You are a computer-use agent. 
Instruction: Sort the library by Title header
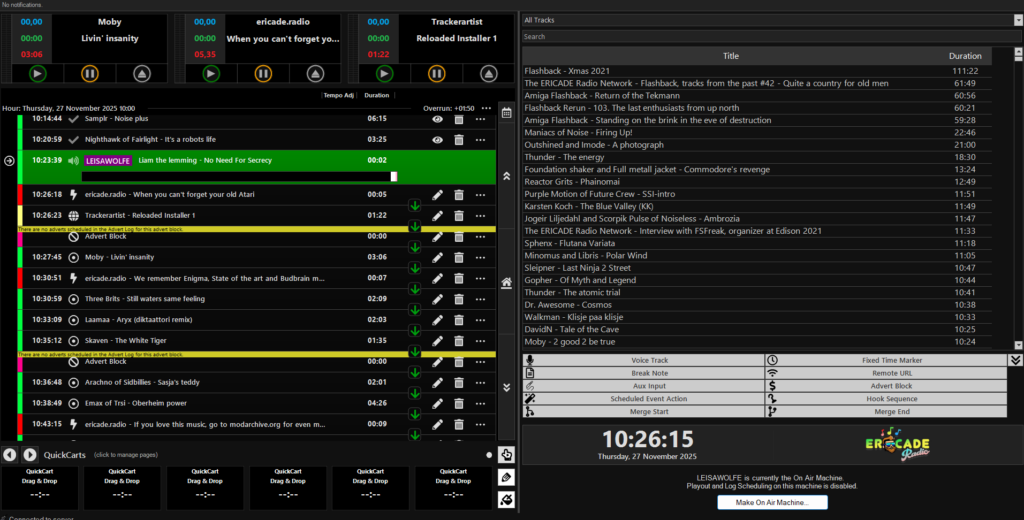click(x=730, y=56)
